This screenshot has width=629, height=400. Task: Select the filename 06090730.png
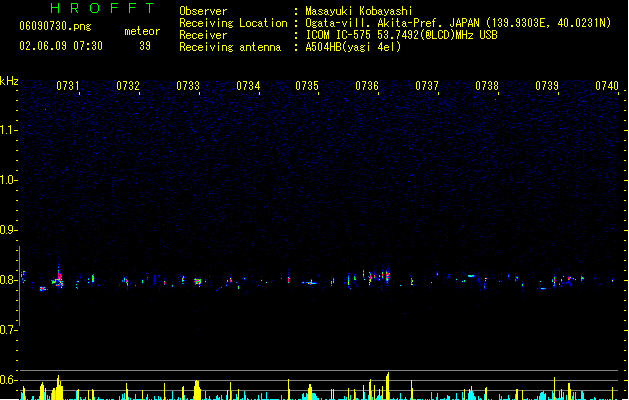pyautogui.click(x=55, y=26)
